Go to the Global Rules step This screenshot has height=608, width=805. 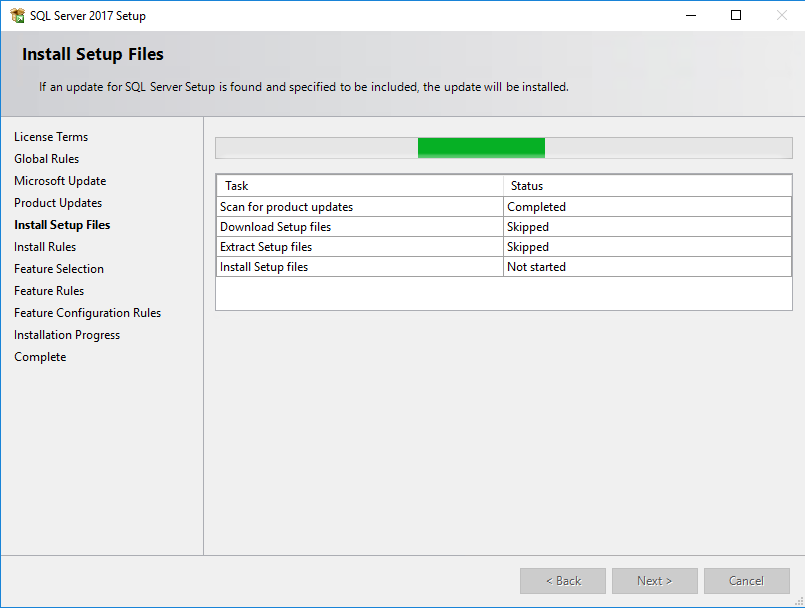pyautogui.click(x=46, y=159)
